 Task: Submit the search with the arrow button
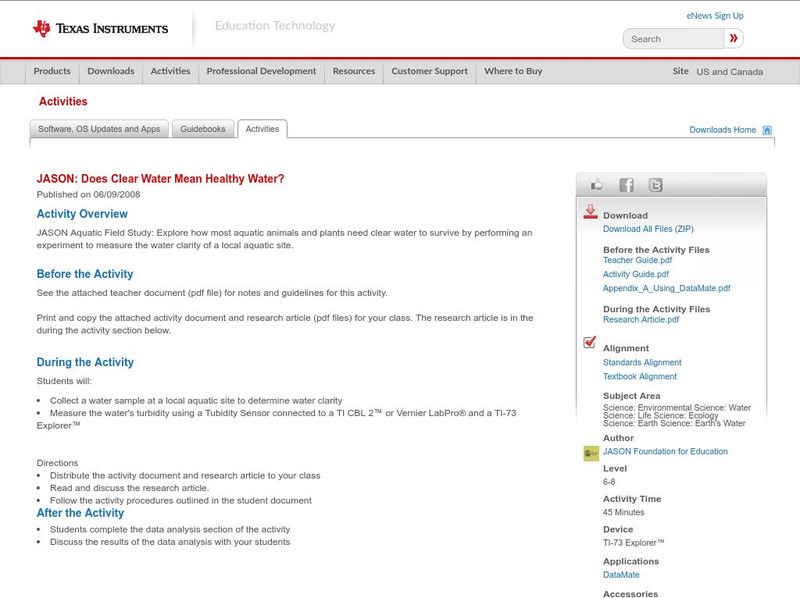(735, 38)
